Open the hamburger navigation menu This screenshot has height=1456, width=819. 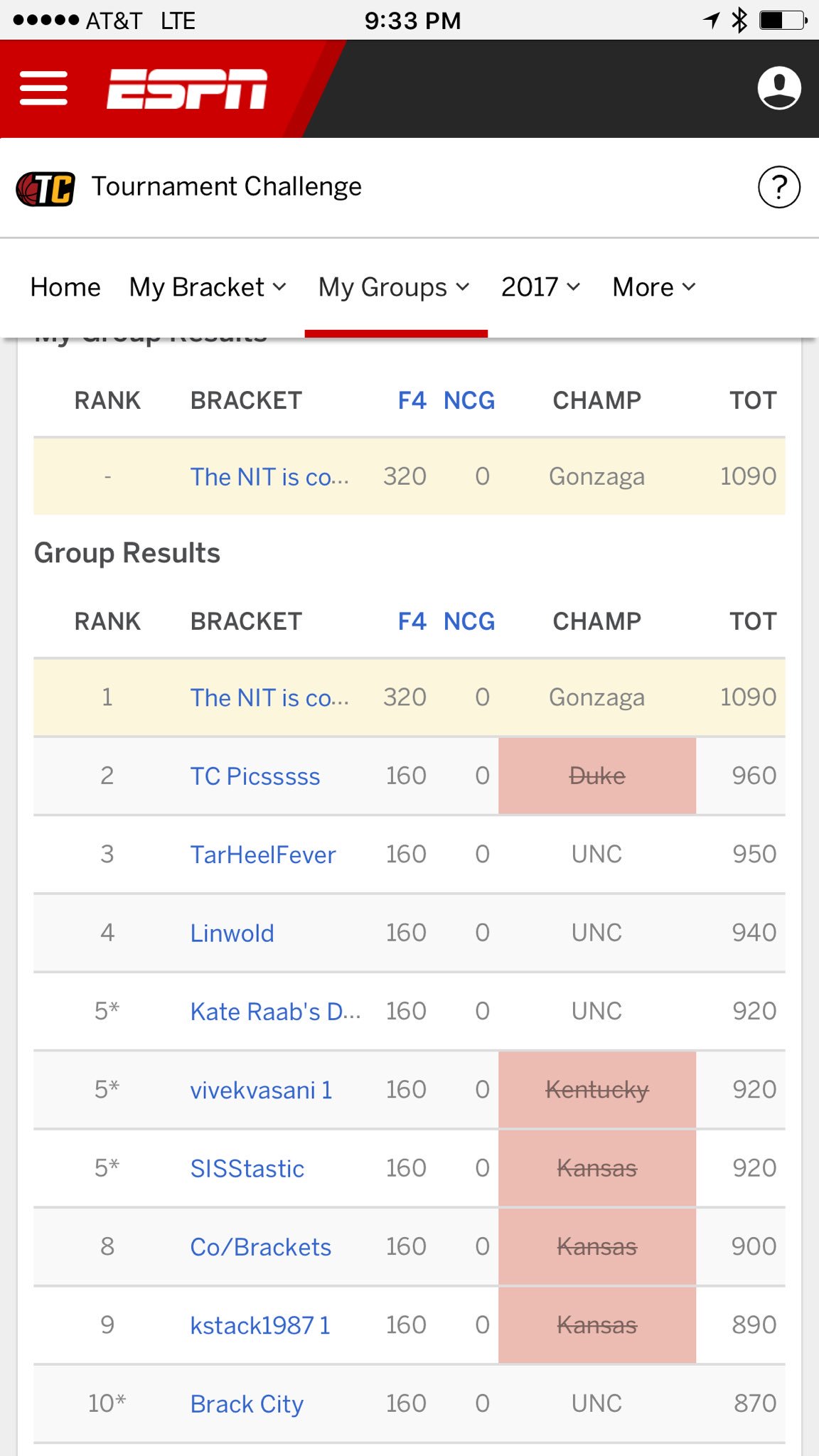coord(43,88)
